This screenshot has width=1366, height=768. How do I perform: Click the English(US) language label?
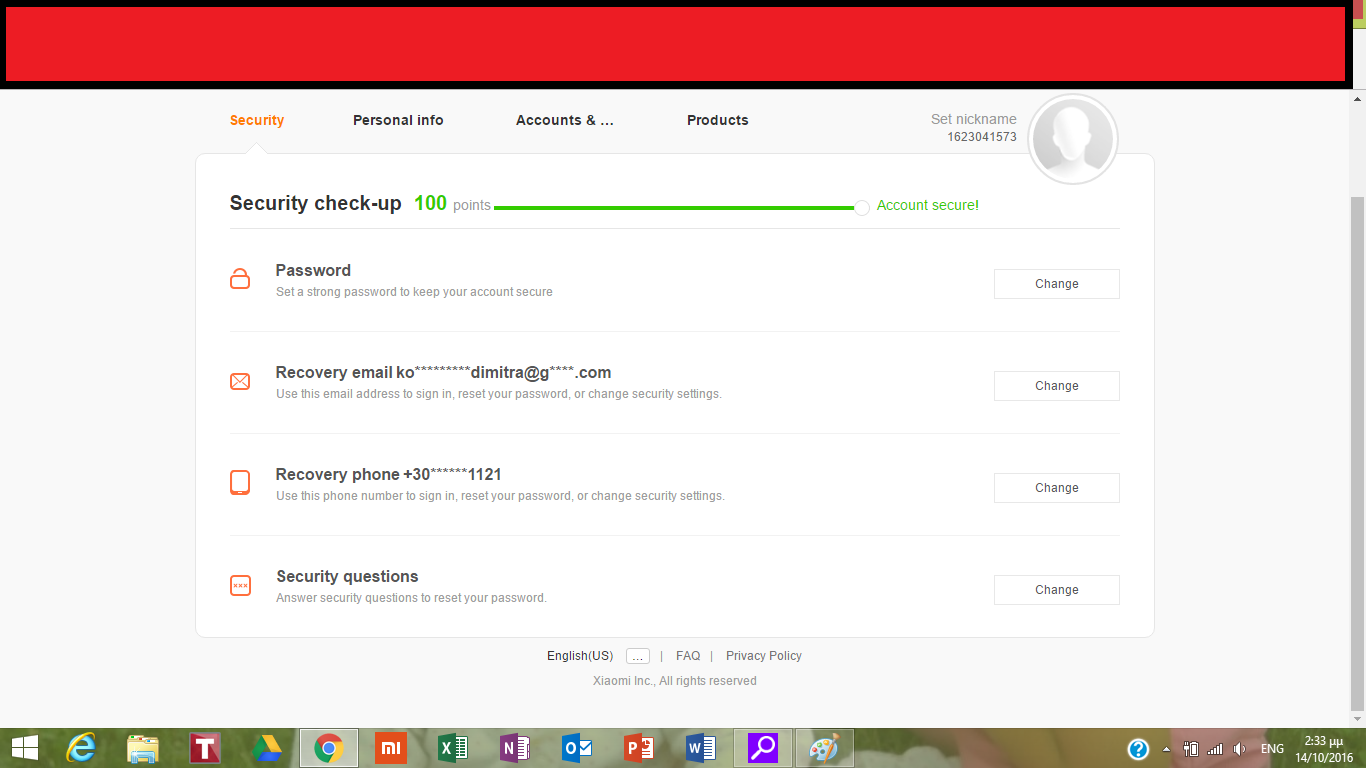[580, 656]
